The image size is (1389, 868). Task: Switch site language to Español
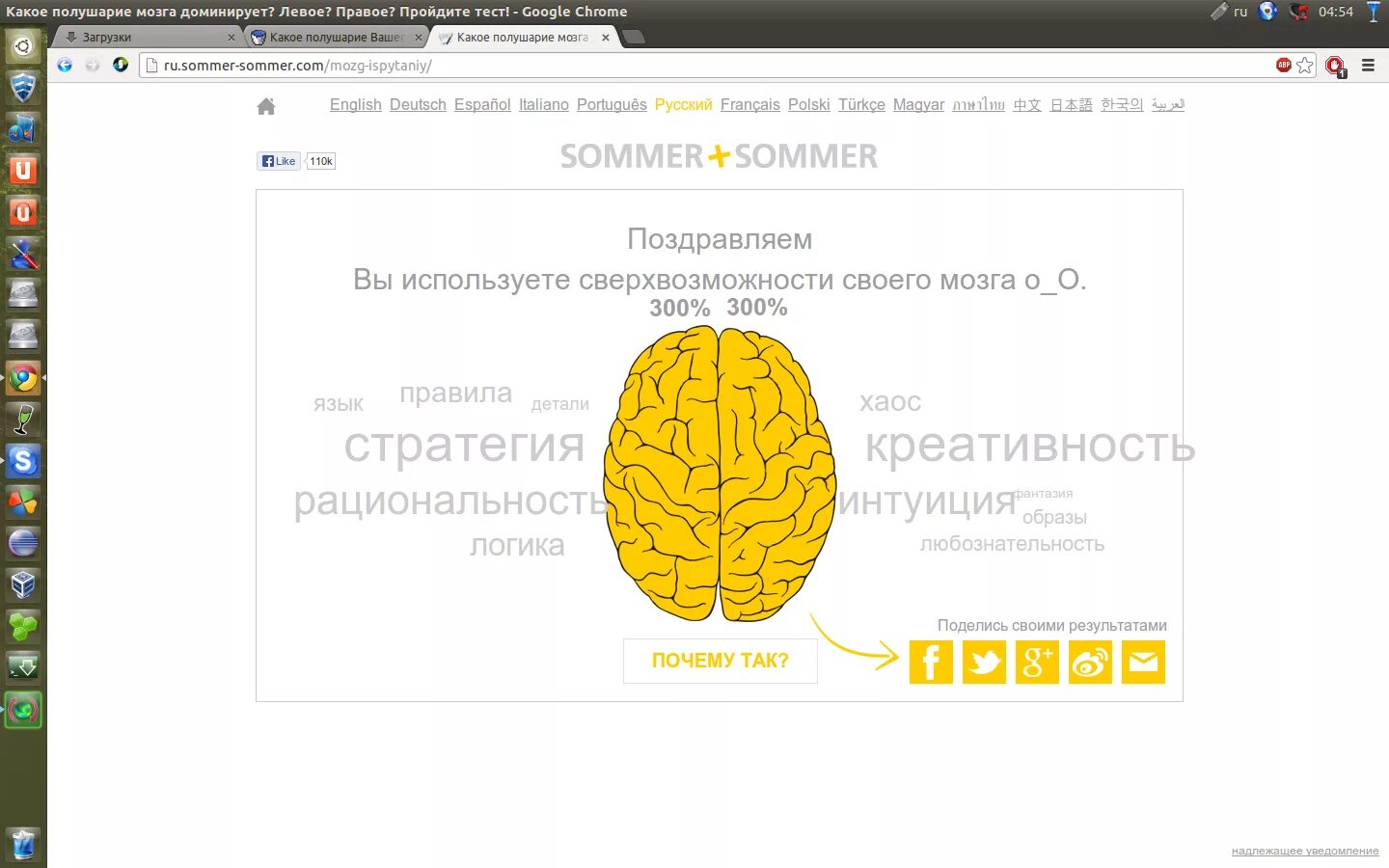(x=482, y=104)
